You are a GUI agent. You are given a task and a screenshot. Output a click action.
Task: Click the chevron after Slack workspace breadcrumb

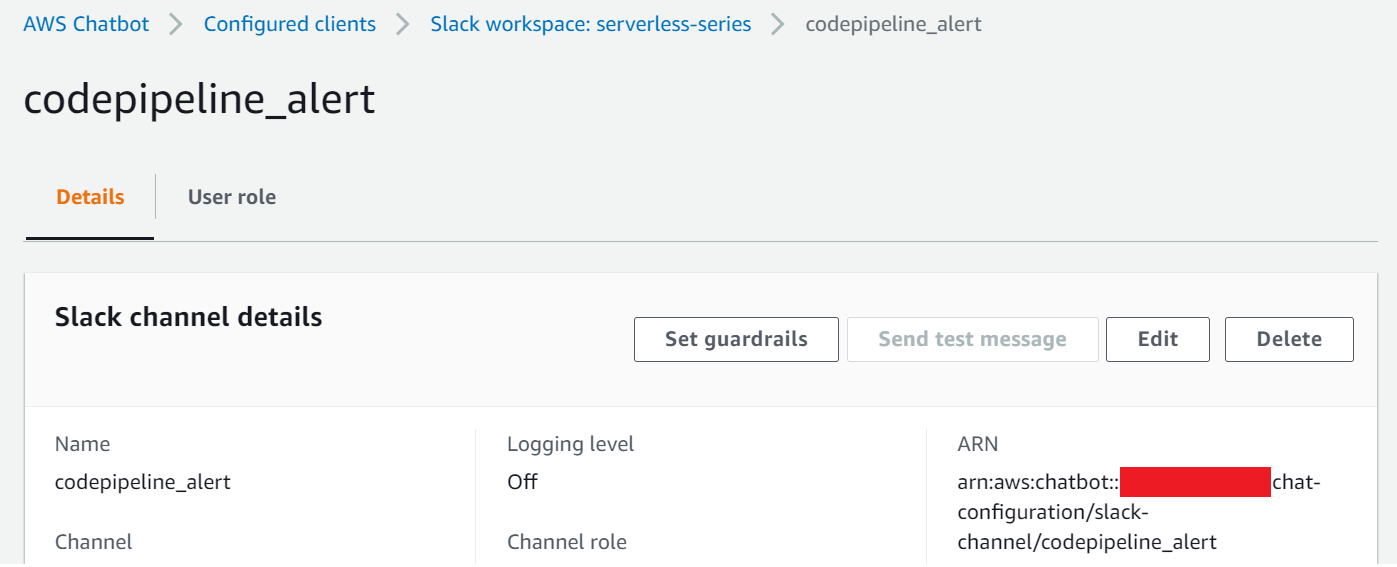778,24
